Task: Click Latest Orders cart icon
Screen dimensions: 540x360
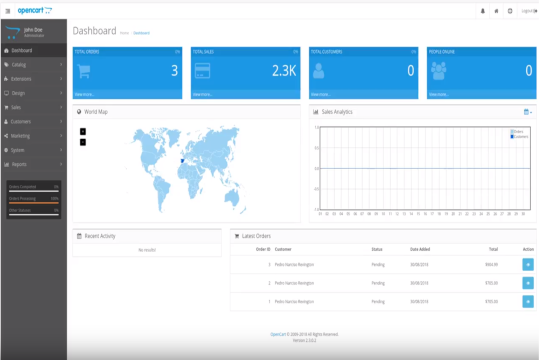Action: coord(237,236)
